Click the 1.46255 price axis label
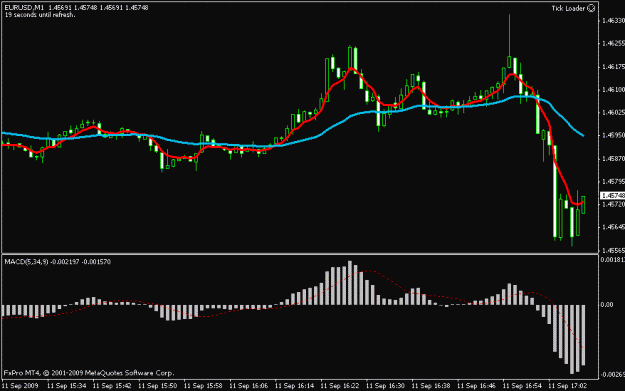This screenshot has width=625, height=391. tap(613, 43)
